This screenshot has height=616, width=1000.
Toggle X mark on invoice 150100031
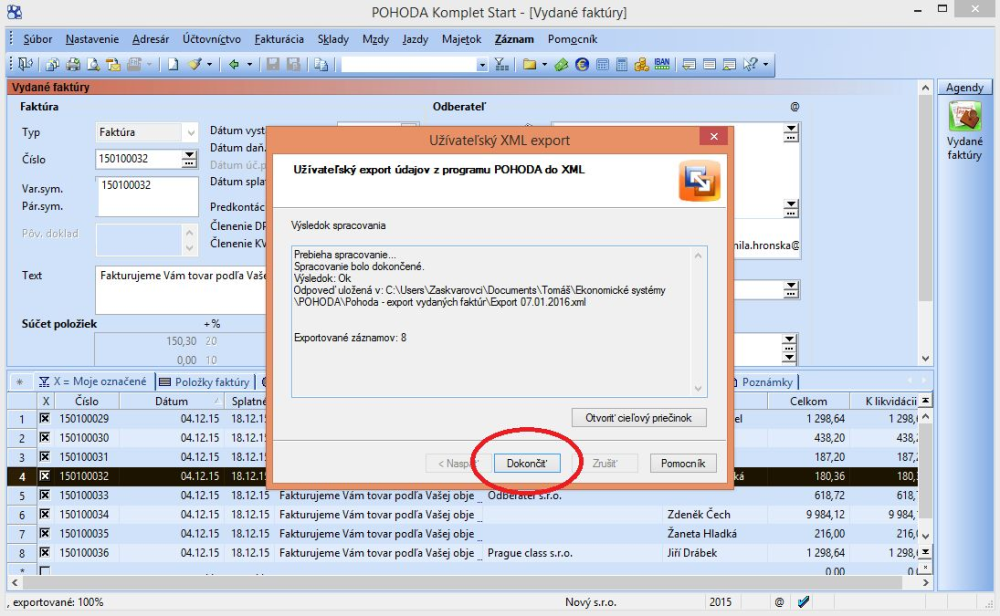coord(45,457)
